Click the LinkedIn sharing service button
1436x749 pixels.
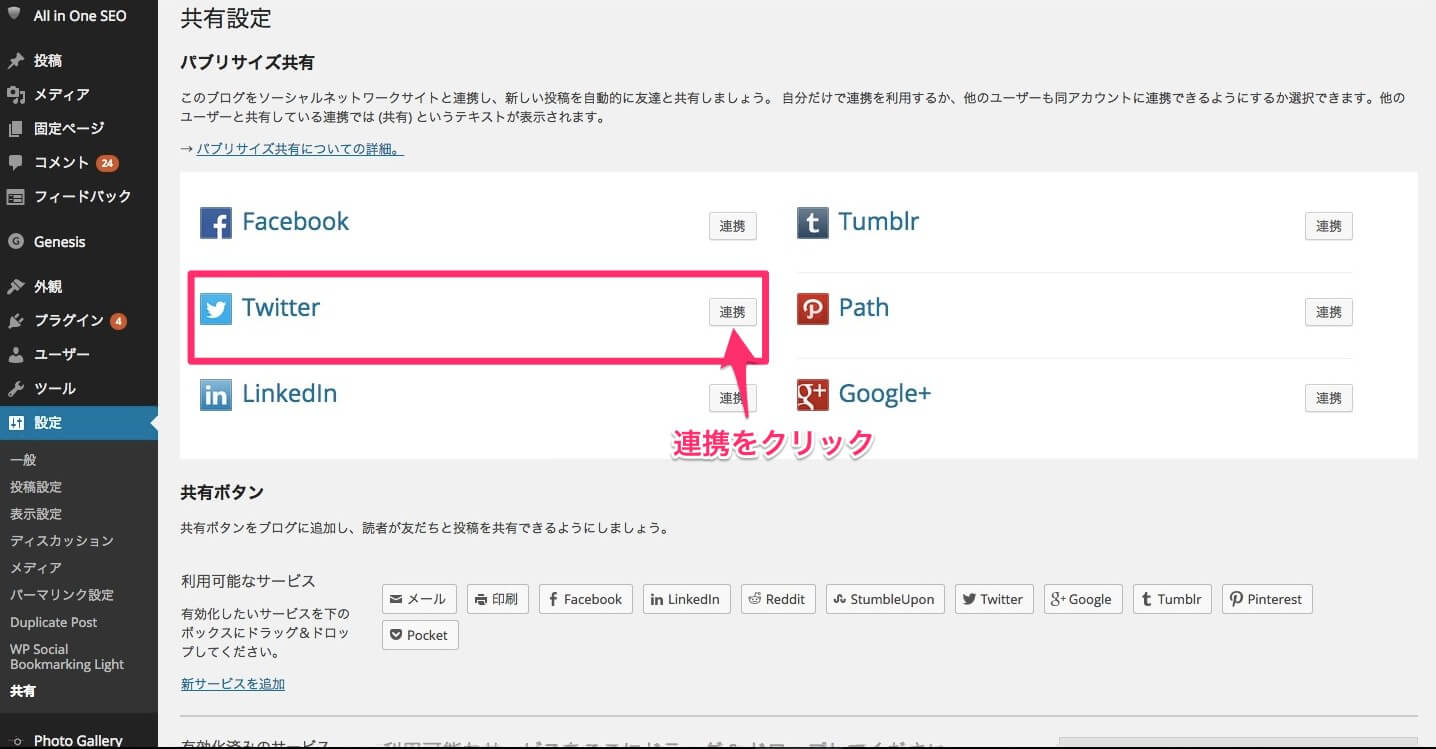tap(687, 599)
